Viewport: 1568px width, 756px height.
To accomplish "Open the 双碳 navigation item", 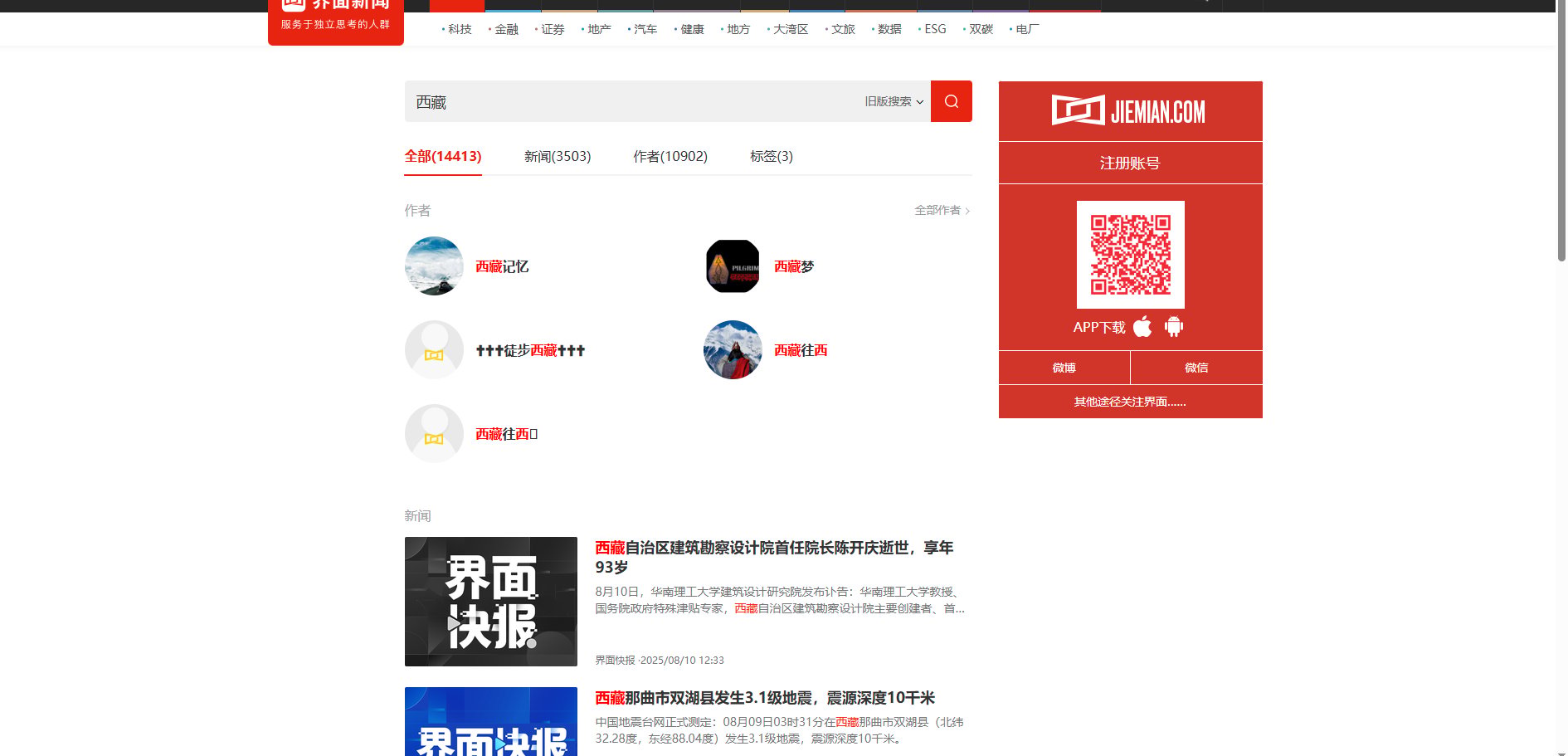I will 981,29.
